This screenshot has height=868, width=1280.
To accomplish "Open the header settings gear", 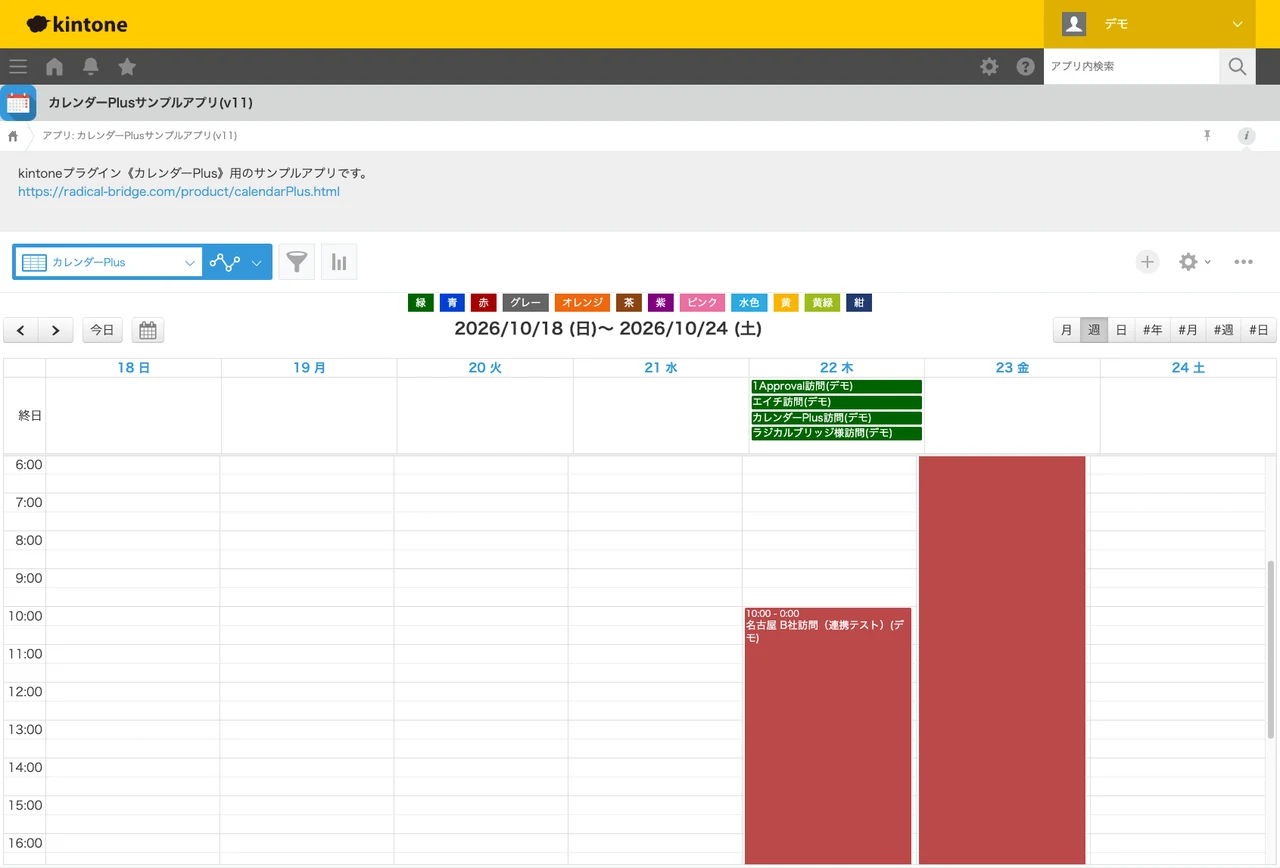I will coord(989,67).
